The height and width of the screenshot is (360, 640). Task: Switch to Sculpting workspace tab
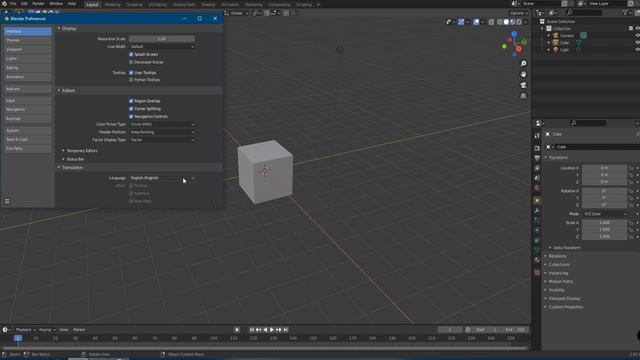pyautogui.click(x=134, y=4)
